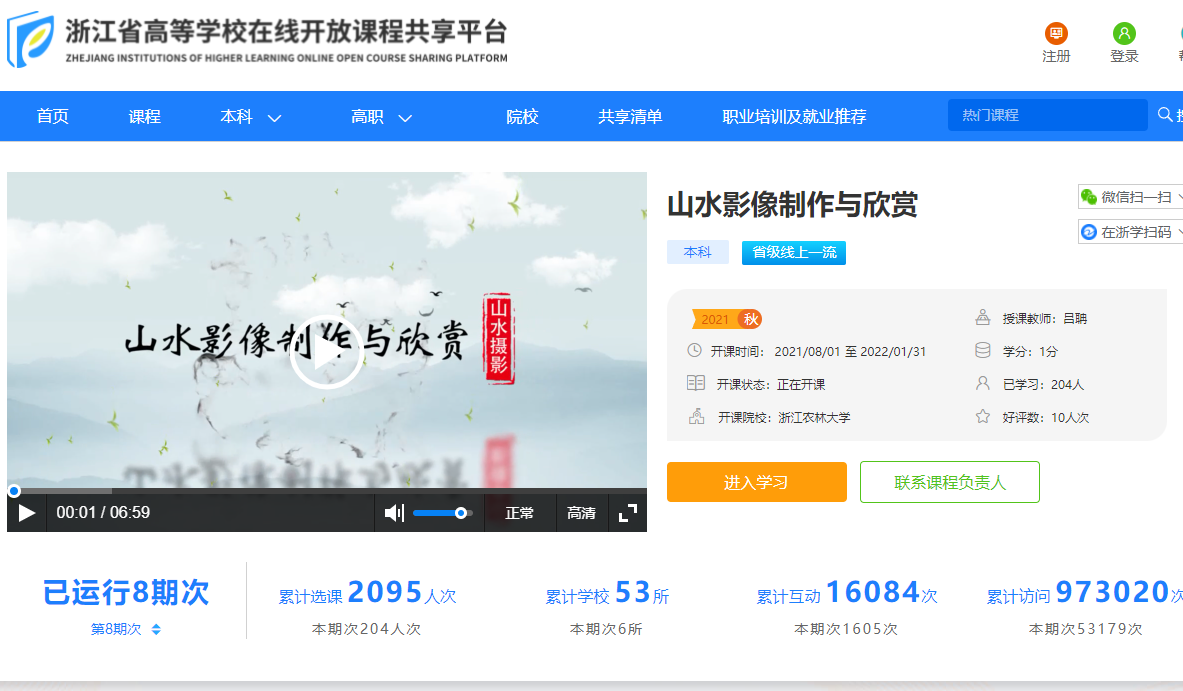Open 共享清单 navigation item
This screenshot has width=1183, height=691.
click(x=630, y=117)
